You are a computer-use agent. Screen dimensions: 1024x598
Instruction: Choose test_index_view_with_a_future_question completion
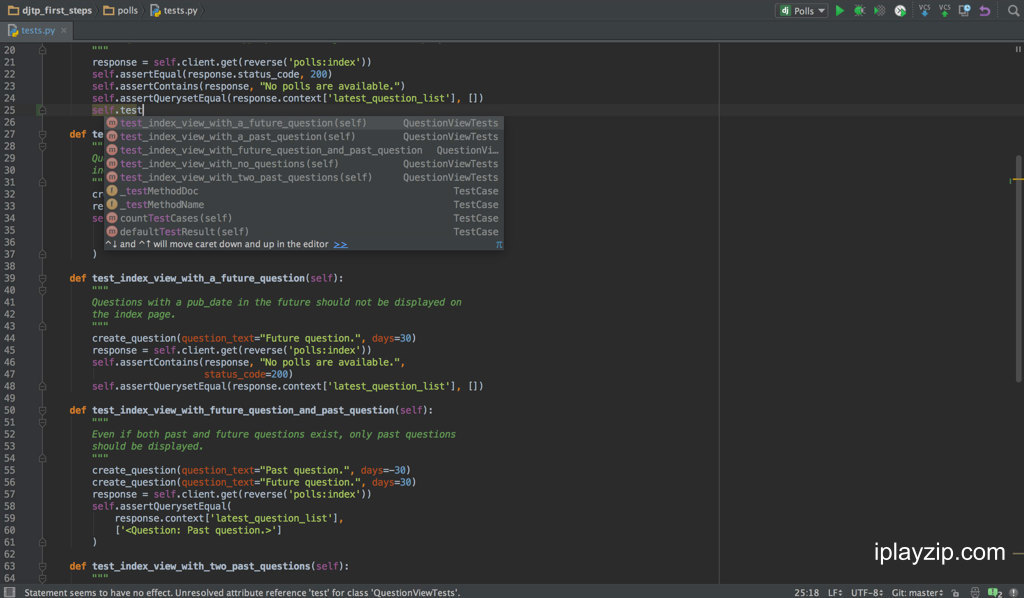click(x=304, y=123)
